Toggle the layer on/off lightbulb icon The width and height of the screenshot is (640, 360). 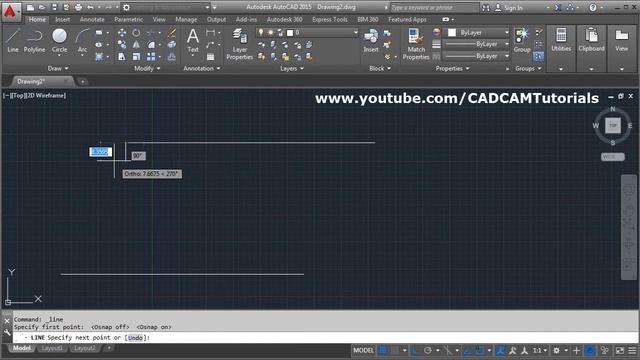coord(261,32)
